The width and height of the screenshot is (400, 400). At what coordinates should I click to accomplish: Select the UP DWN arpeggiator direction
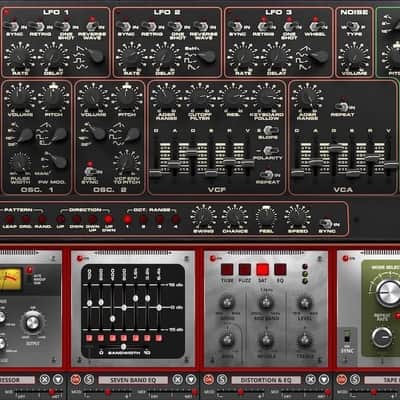click(108, 219)
